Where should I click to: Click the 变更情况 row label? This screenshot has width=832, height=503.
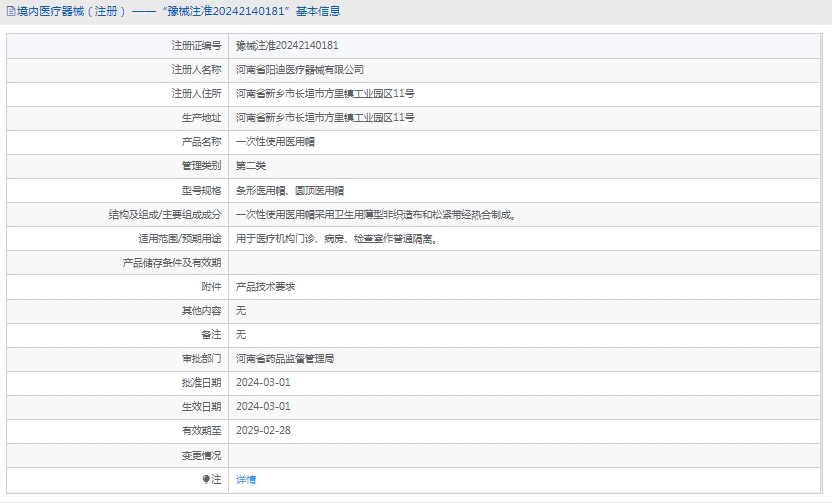201,455
